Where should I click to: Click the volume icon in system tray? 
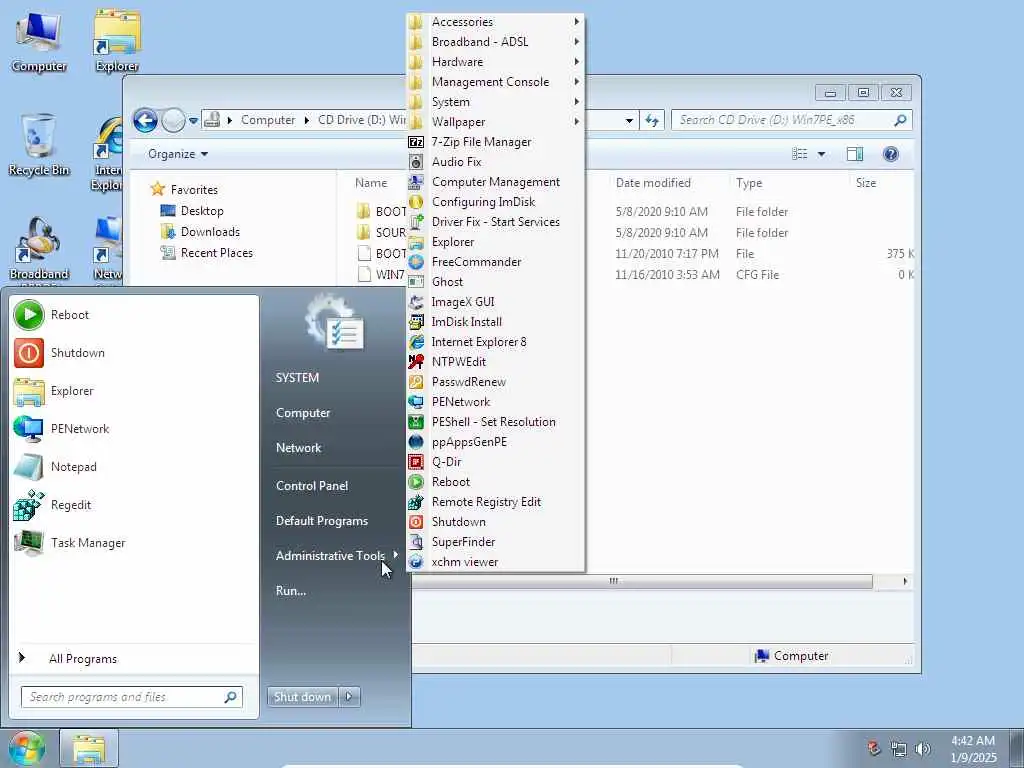[x=923, y=749]
